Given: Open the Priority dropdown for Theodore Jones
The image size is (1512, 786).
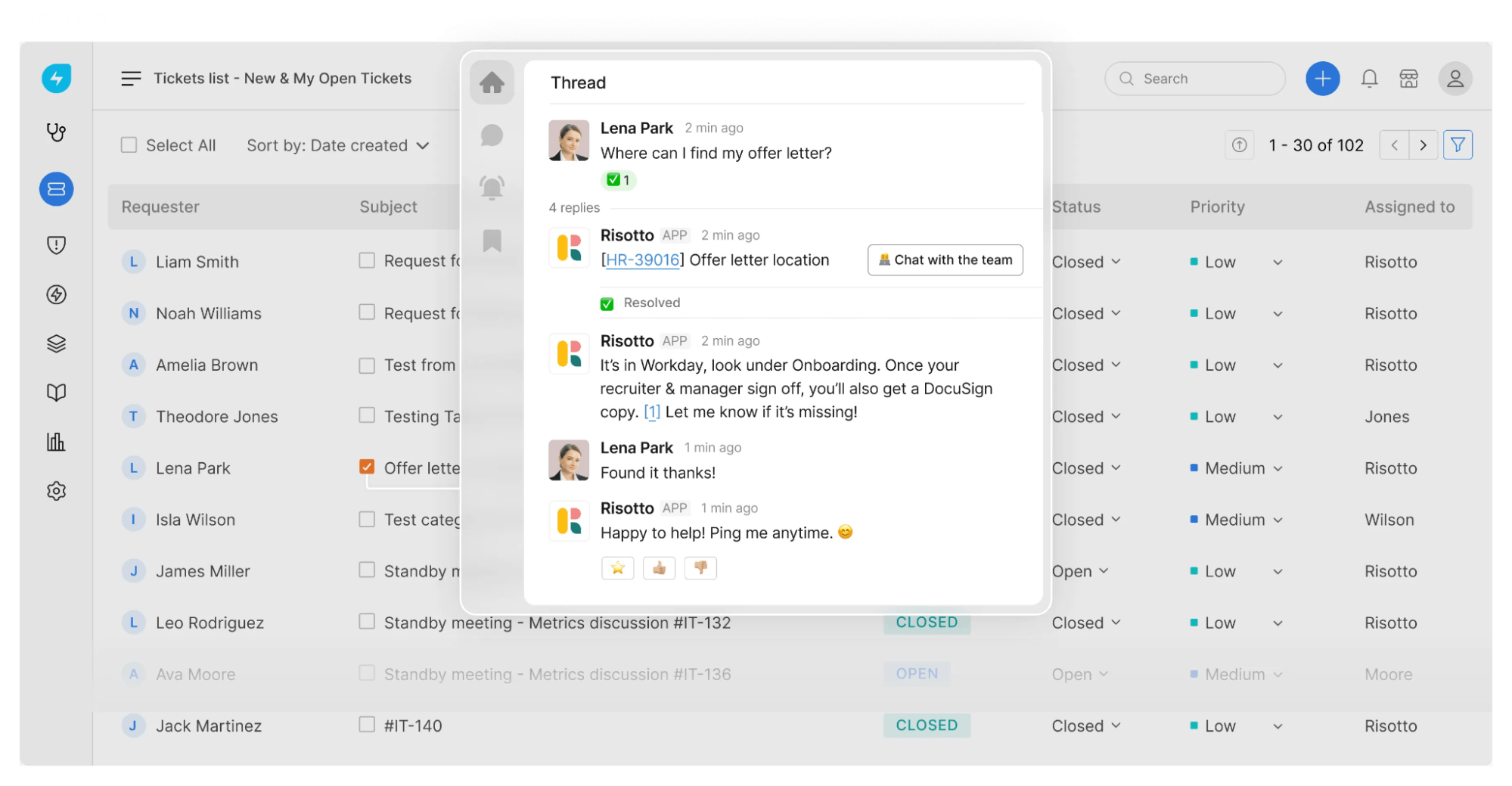Looking at the screenshot, I should pyautogui.click(x=1236, y=417).
